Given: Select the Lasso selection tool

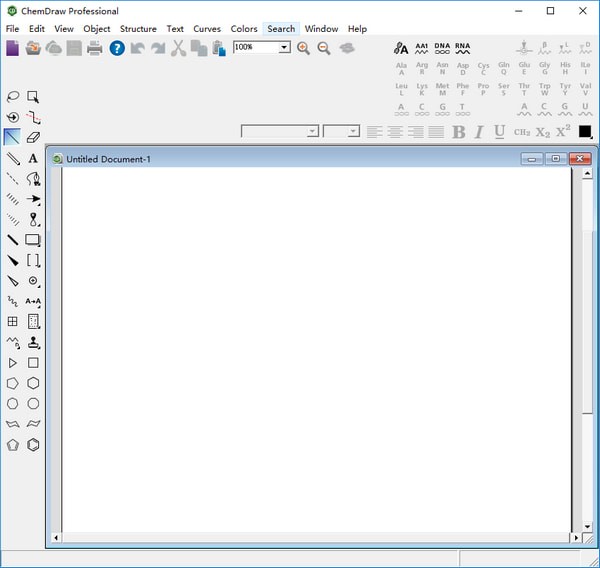Looking at the screenshot, I should pyautogui.click(x=13, y=97).
